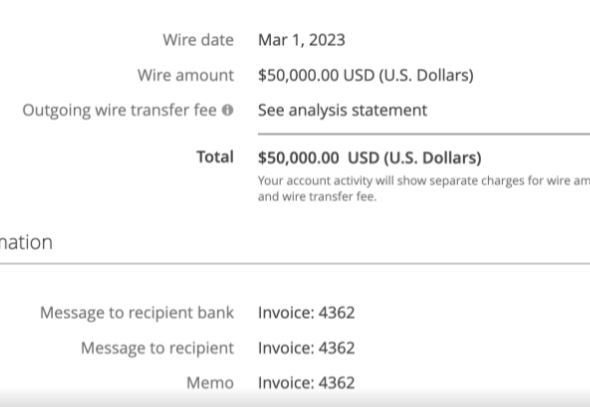Click the Total $50,000.00 USD amount
This screenshot has width=590, height=407.
(x=370, y=158)
